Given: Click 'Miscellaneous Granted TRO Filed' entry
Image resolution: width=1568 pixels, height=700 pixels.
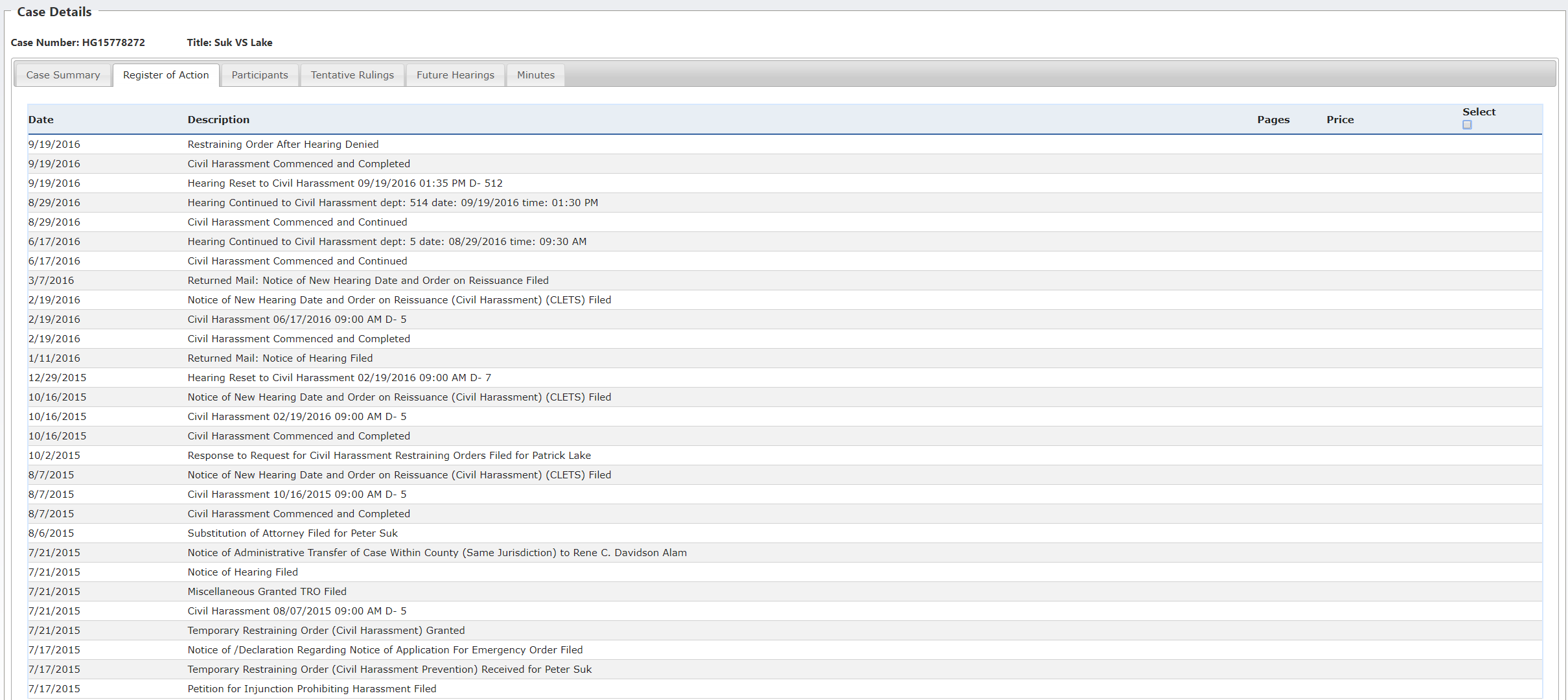Looking at the screenshot, I should [785, 592].
